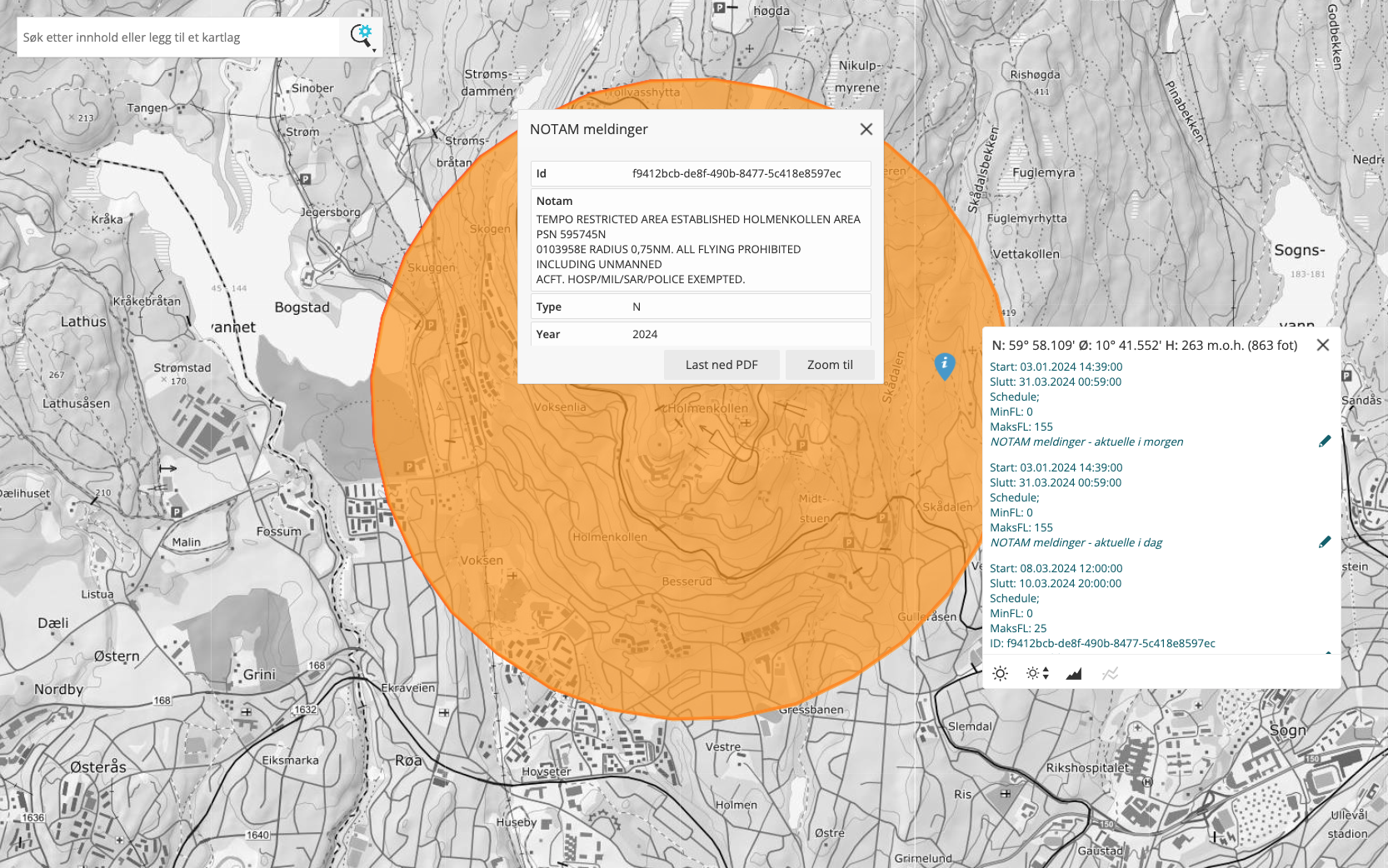Click the map search input field
Image resolution: width=1388 pixels, height=868 pixels.
tap(178, 37)
